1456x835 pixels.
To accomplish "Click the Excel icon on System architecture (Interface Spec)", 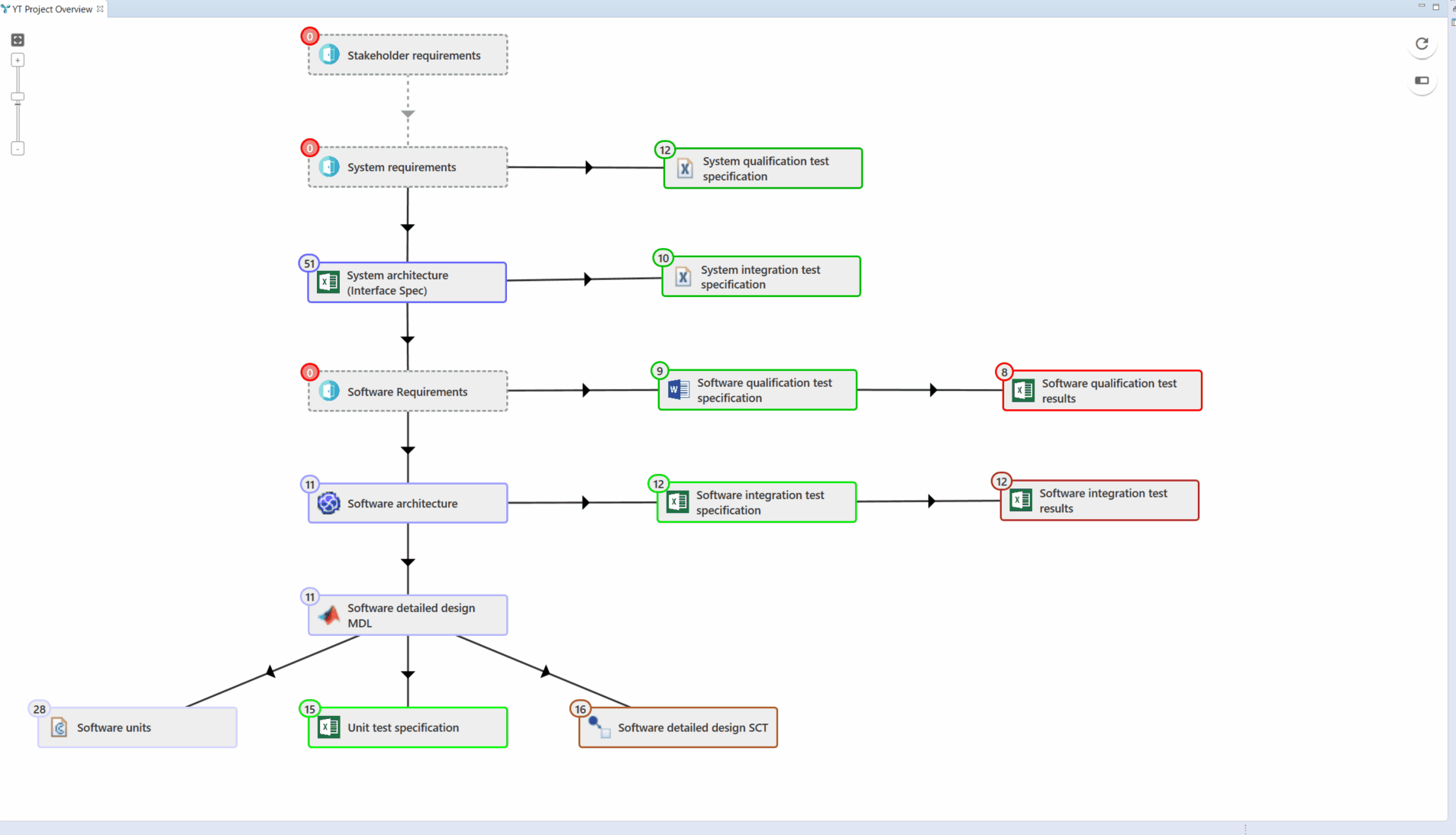I will (x=328, y=282).
